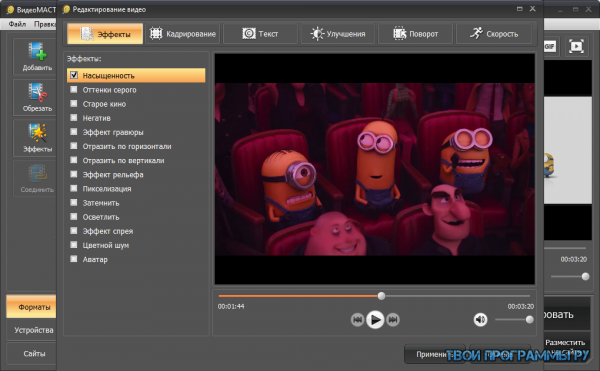This screenshot has width=600, height=371.
Task: Click the GIF creation icon
Action: point(550,46)
